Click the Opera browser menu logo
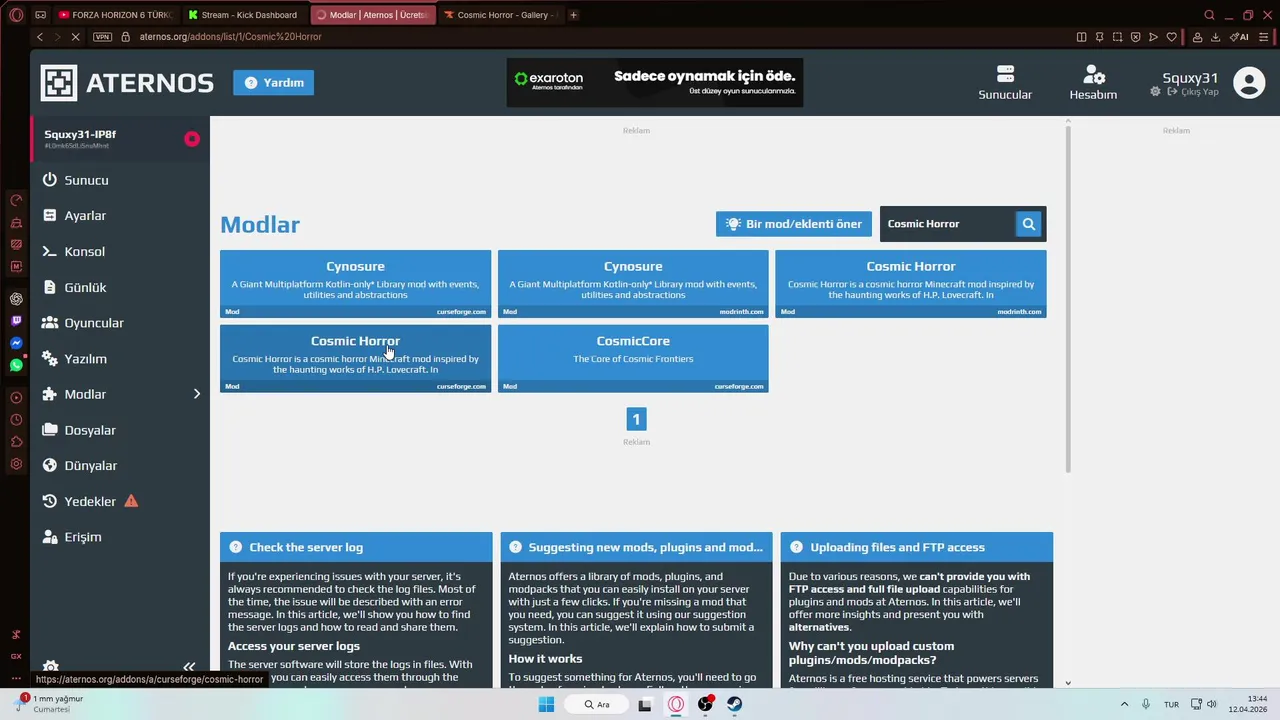The height and width of the screenshot is (720, 1280). point(16,15)
